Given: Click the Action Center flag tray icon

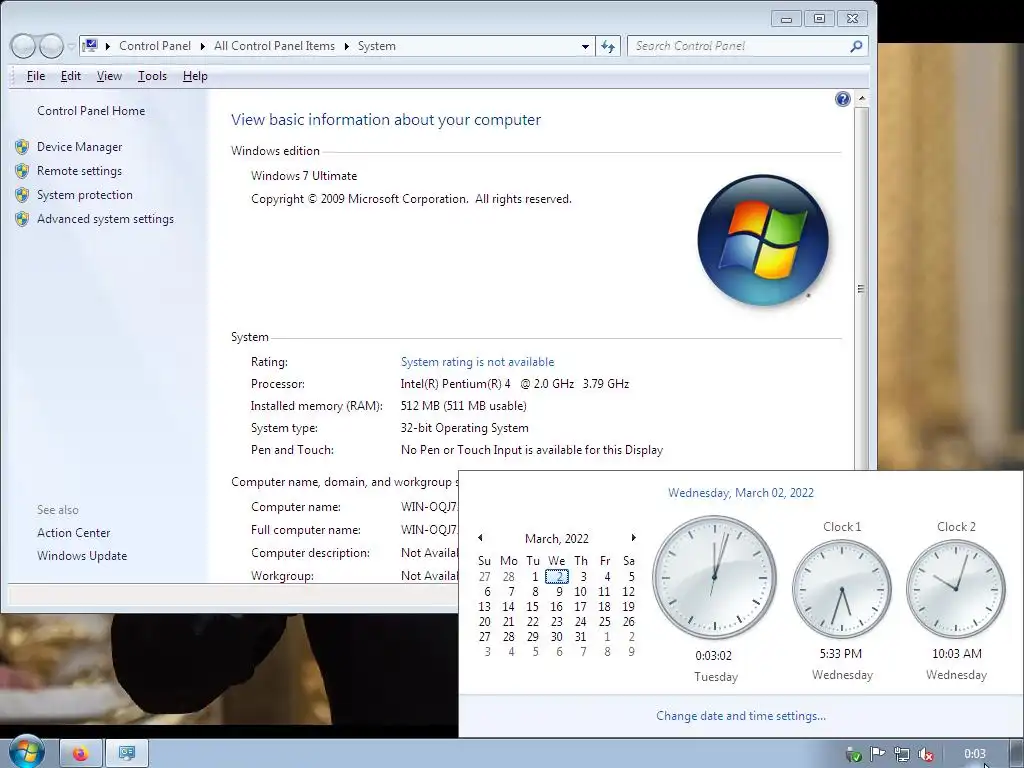Looking at the screenshot, I should (877, 754).
